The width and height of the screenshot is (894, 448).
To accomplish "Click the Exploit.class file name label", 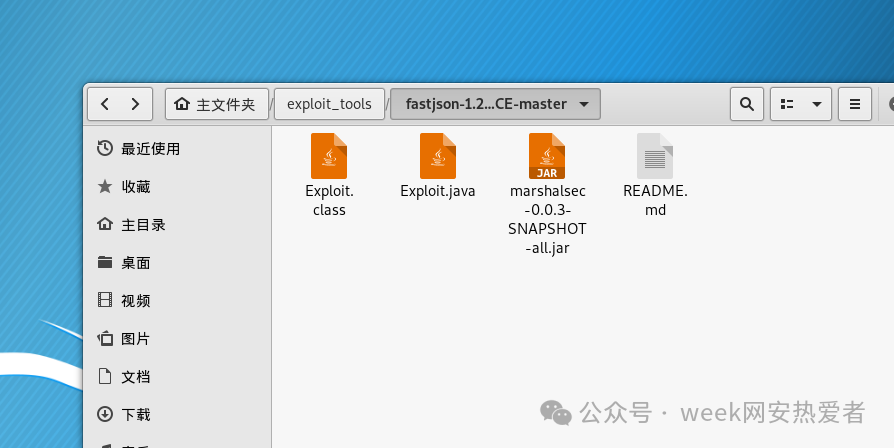I will (329, 201).
